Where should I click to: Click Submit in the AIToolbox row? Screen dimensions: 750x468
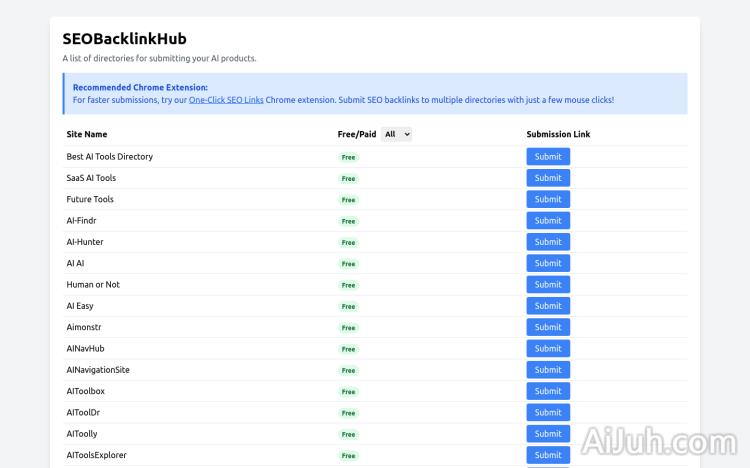(x=548, y=391)
